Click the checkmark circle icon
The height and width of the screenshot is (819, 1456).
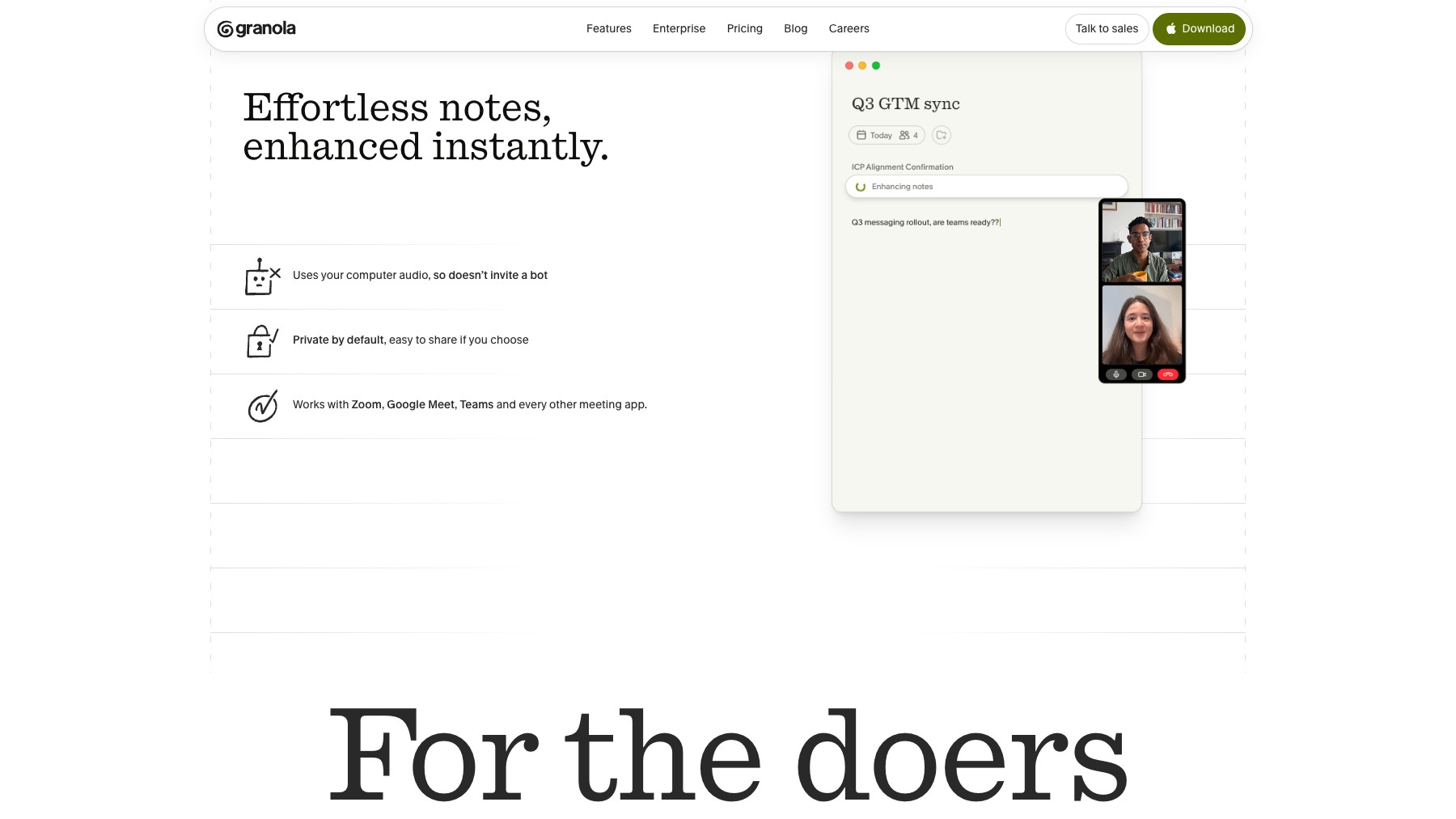point(263,406)
